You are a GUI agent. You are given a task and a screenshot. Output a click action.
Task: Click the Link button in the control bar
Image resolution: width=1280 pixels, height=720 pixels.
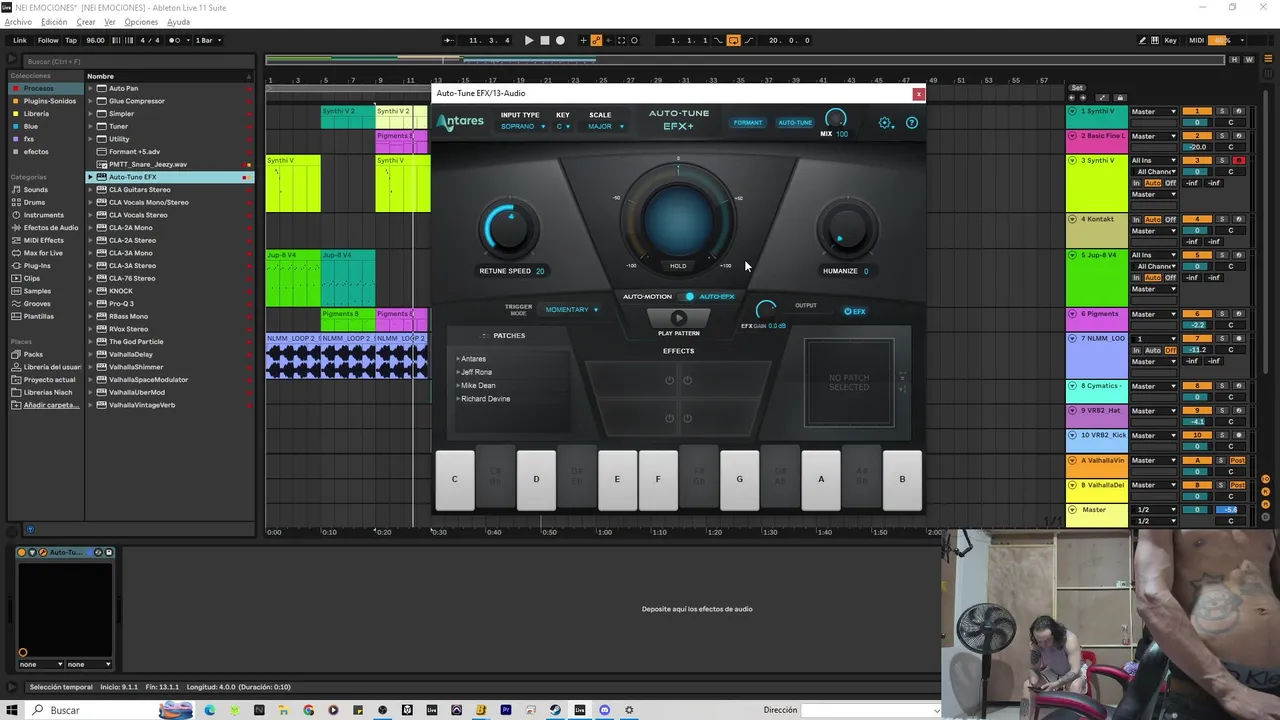click(20, 40)
